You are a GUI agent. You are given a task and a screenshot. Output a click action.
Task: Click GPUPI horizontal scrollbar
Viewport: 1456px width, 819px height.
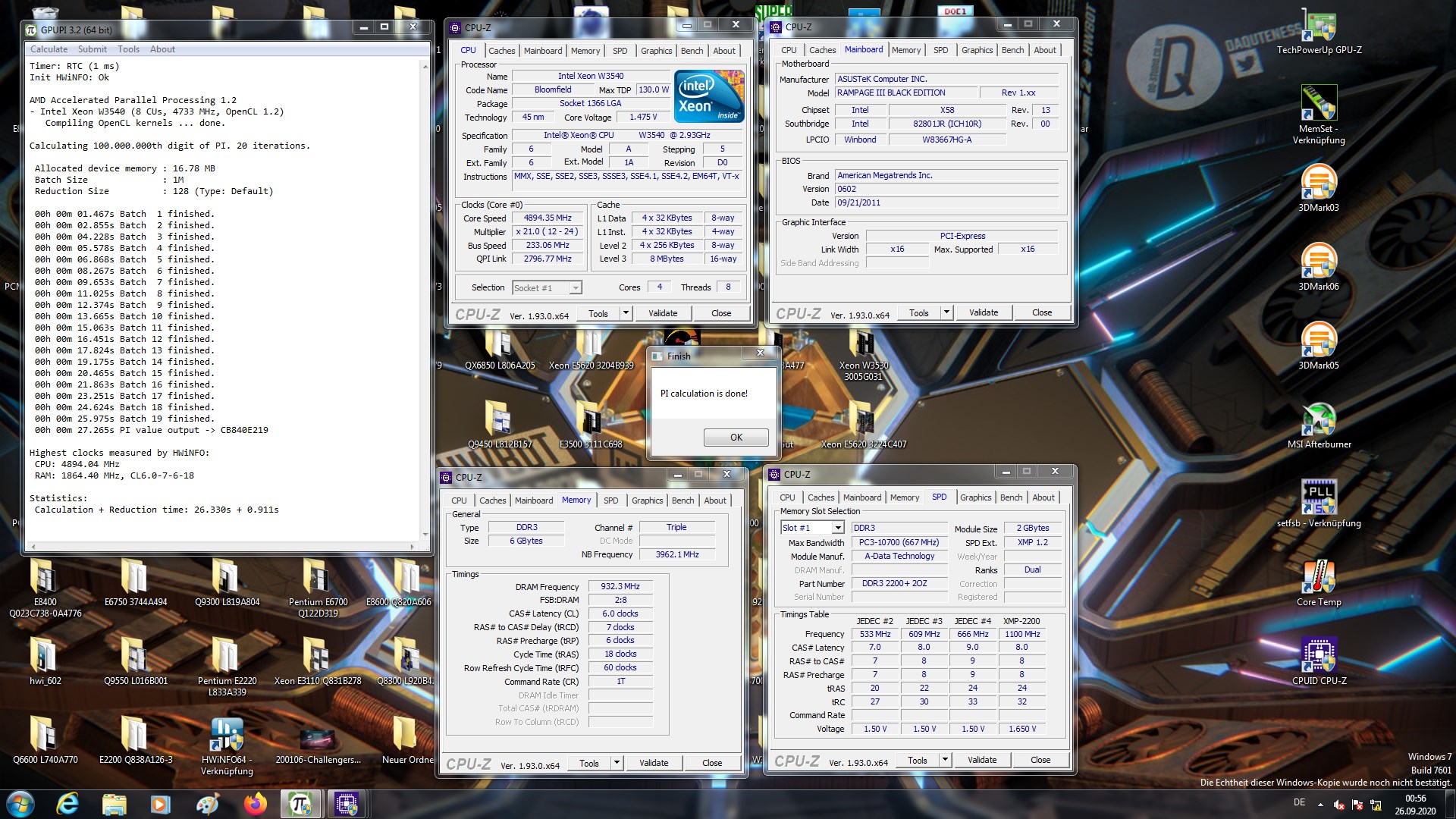click(222, 546)
